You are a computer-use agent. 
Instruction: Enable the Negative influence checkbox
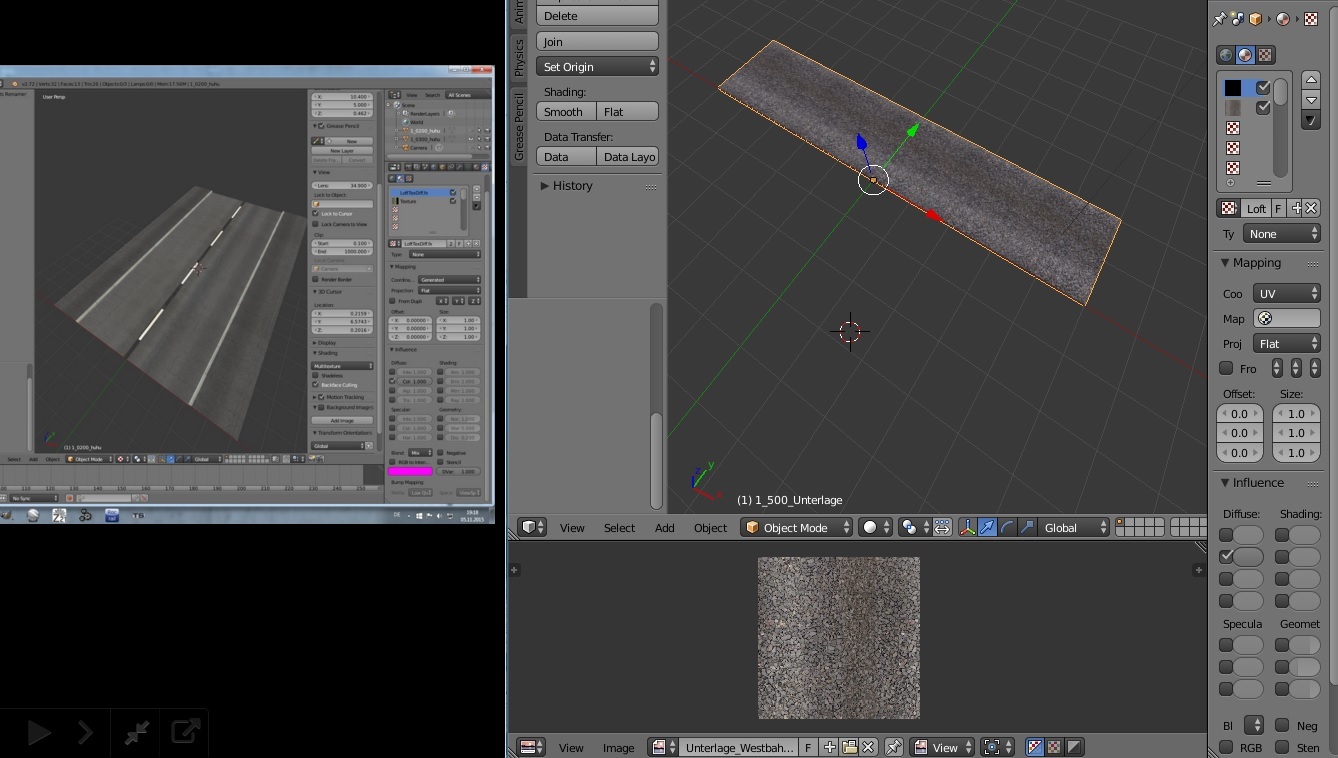click(x=1282, y=726)
